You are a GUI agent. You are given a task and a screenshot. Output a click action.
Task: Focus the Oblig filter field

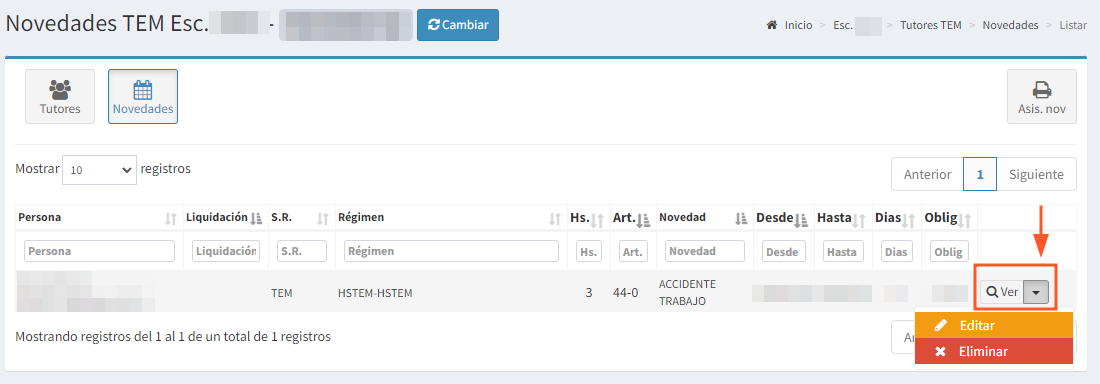coord(950,251)
